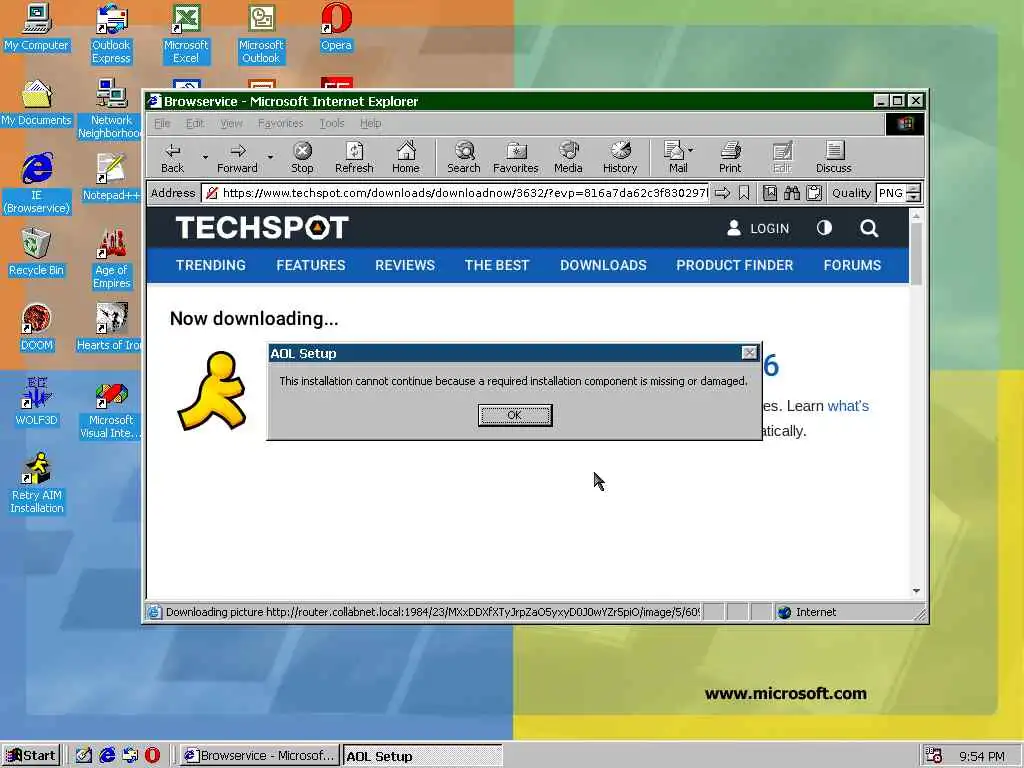Select the Notepad++ desktop icon

tap(111, 178)
